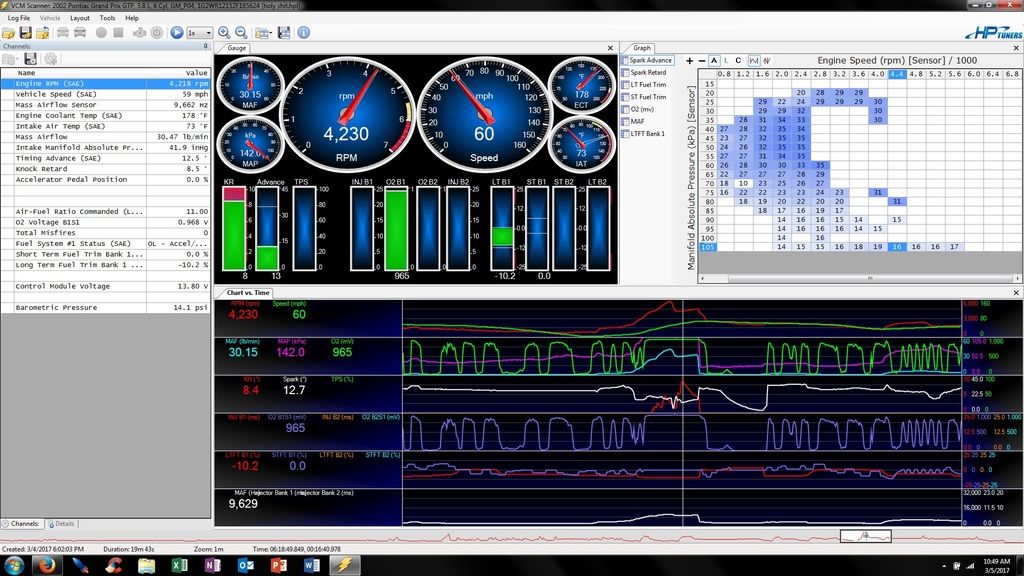Click the KR knock retard bar gauge
Screen dimensions: 1024x576
coord(234,229)
